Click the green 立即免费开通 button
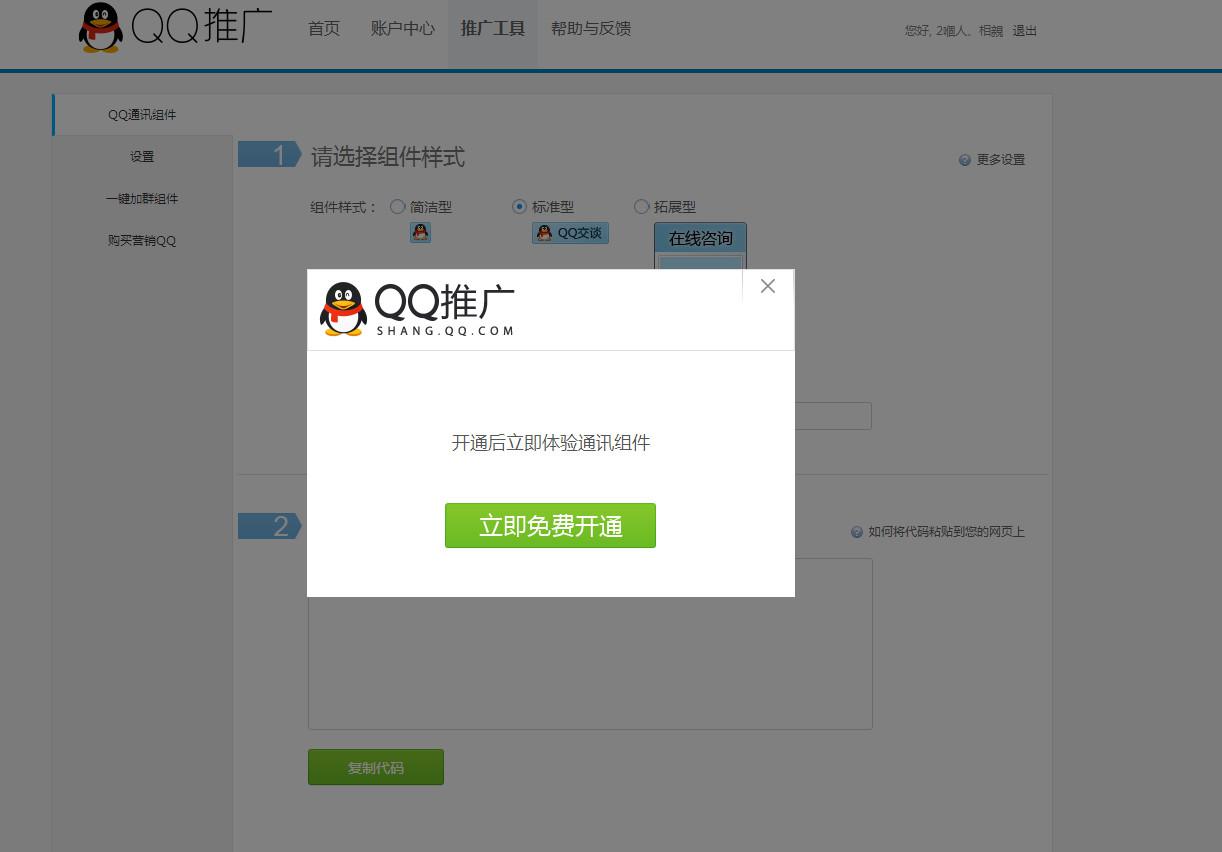 click(550, 526)
